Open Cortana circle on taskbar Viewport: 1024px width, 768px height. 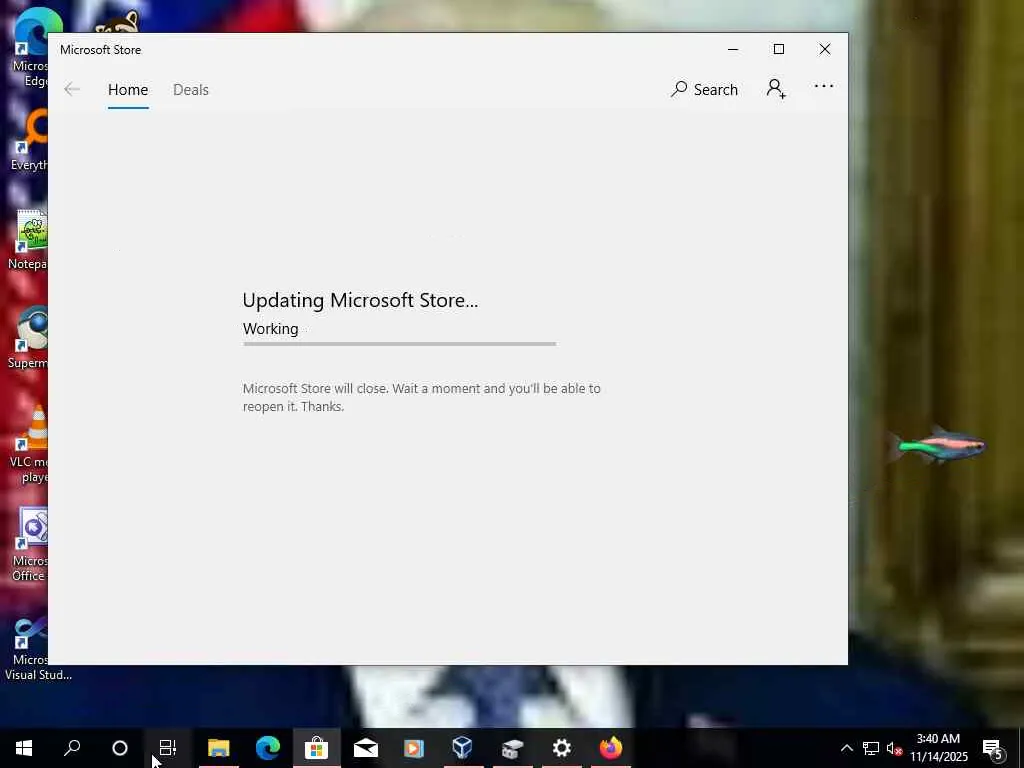[x=120, y=748]
